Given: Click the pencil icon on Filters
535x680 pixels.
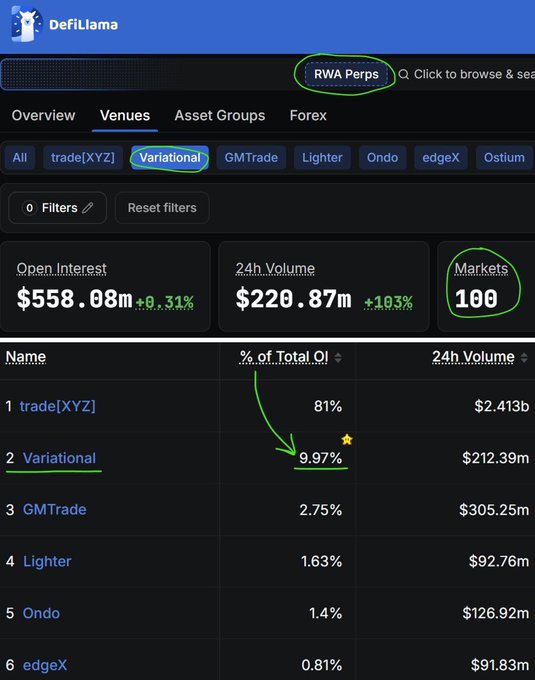Looking at the screenshot, I should point(88,208).
